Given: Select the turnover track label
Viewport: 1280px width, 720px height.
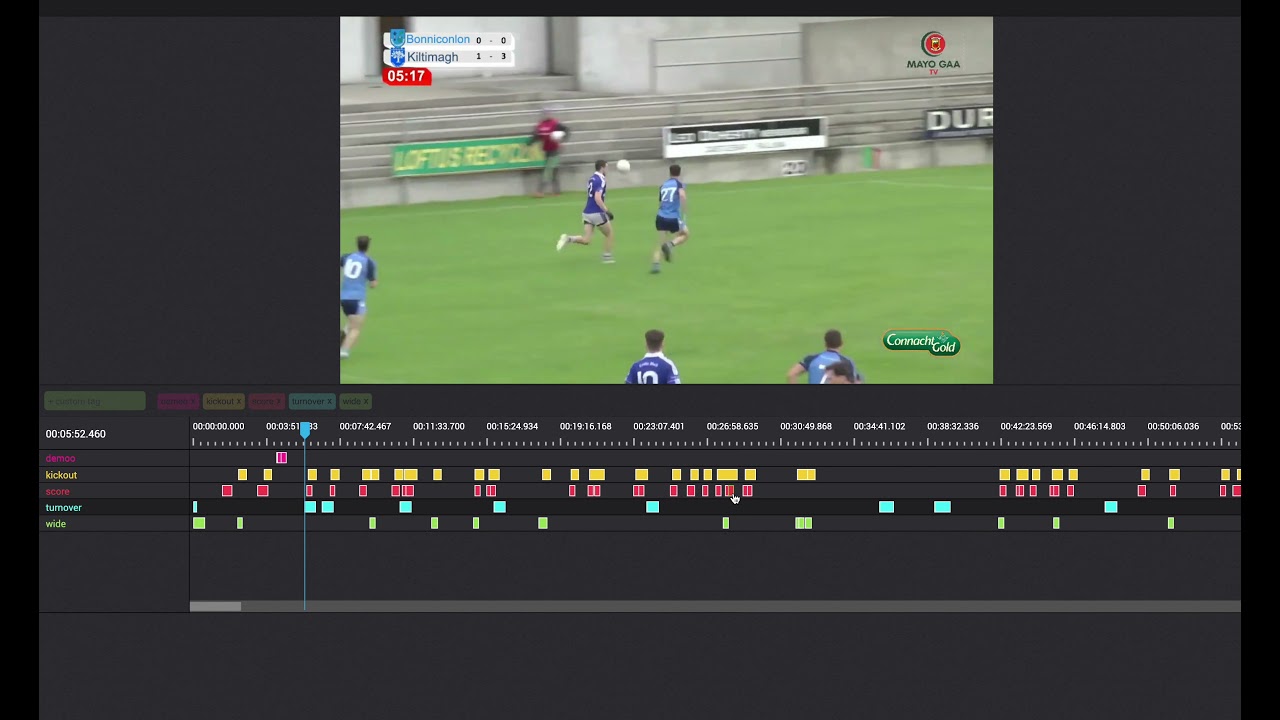Looking at the screenshot, I should coord(63,507).
